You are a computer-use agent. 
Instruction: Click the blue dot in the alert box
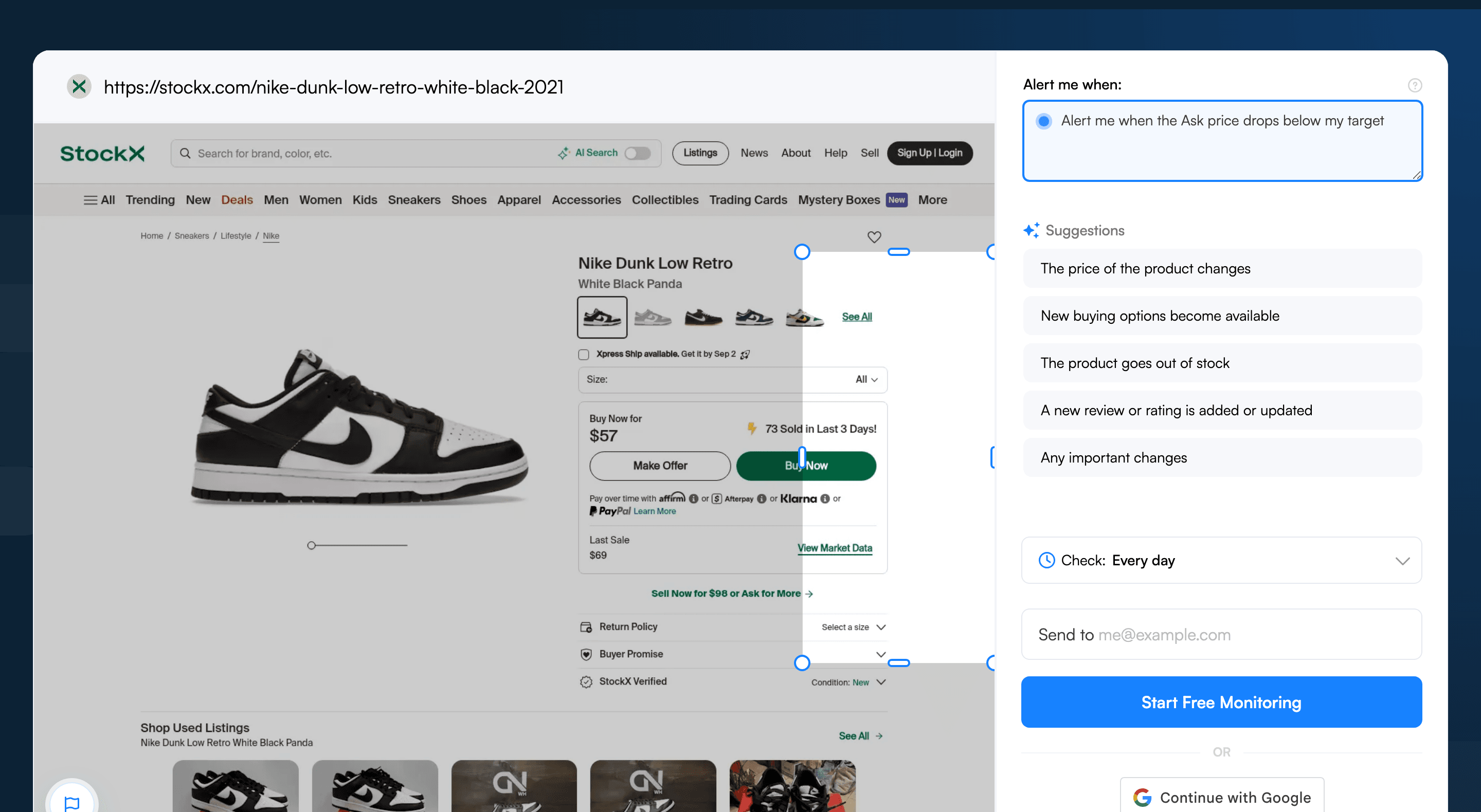coord(1043,121)
